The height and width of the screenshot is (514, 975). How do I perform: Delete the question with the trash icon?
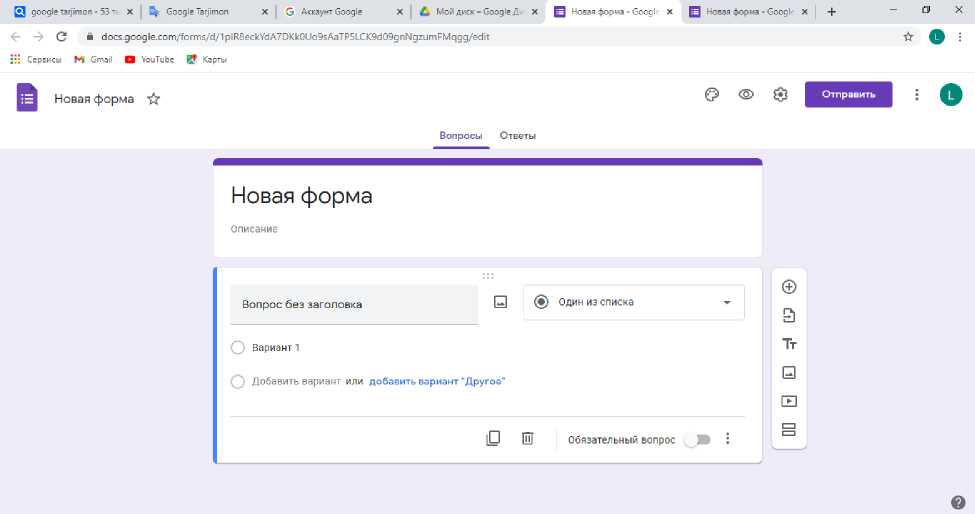[527, 438]
